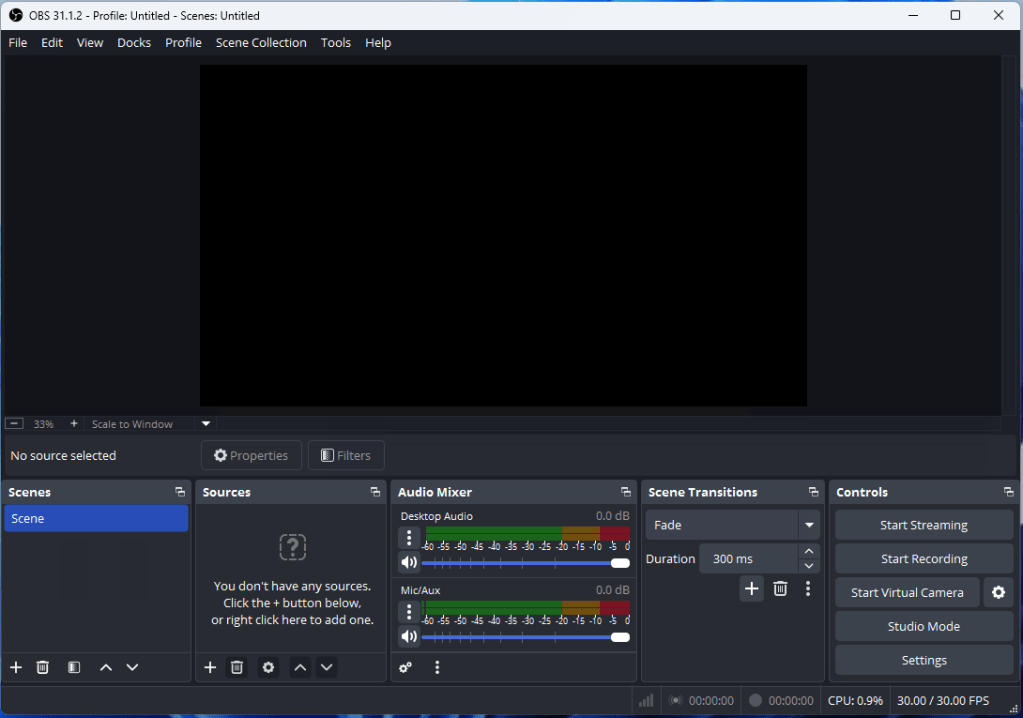Add a new scene transition

tap(751, 589)
